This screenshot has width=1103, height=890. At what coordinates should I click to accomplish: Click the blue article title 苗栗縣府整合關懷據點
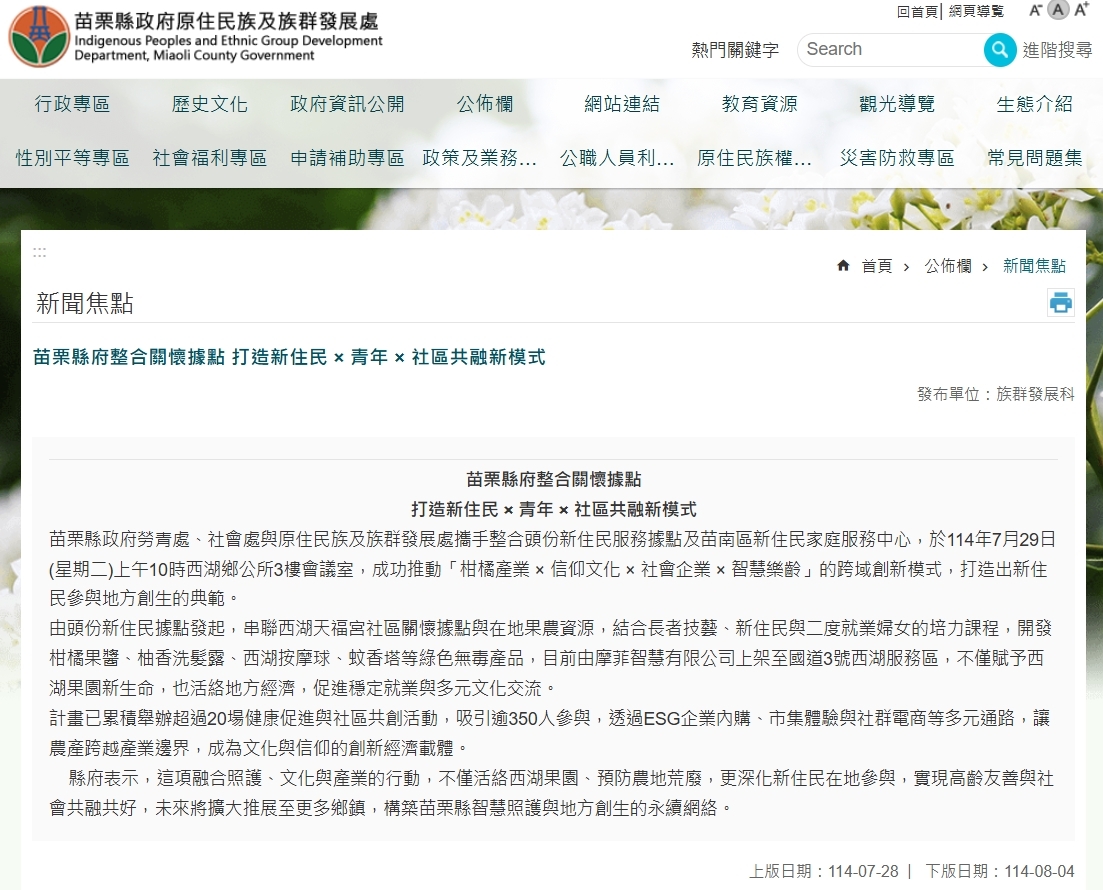pos(289,357)
